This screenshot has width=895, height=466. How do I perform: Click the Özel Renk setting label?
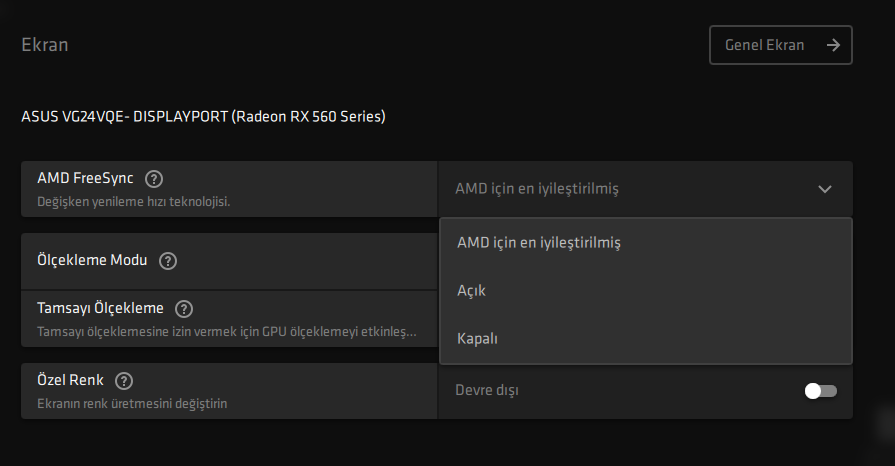pos(70,380)
